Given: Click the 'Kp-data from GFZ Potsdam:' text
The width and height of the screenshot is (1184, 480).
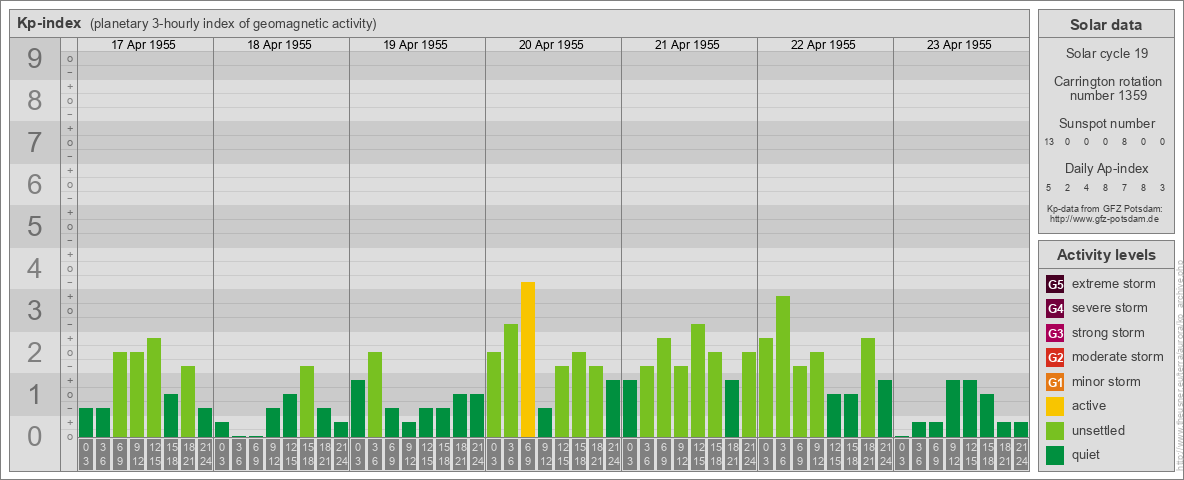Looking at the screenshot, I should pyautogui.click(x=1105, y=208).
